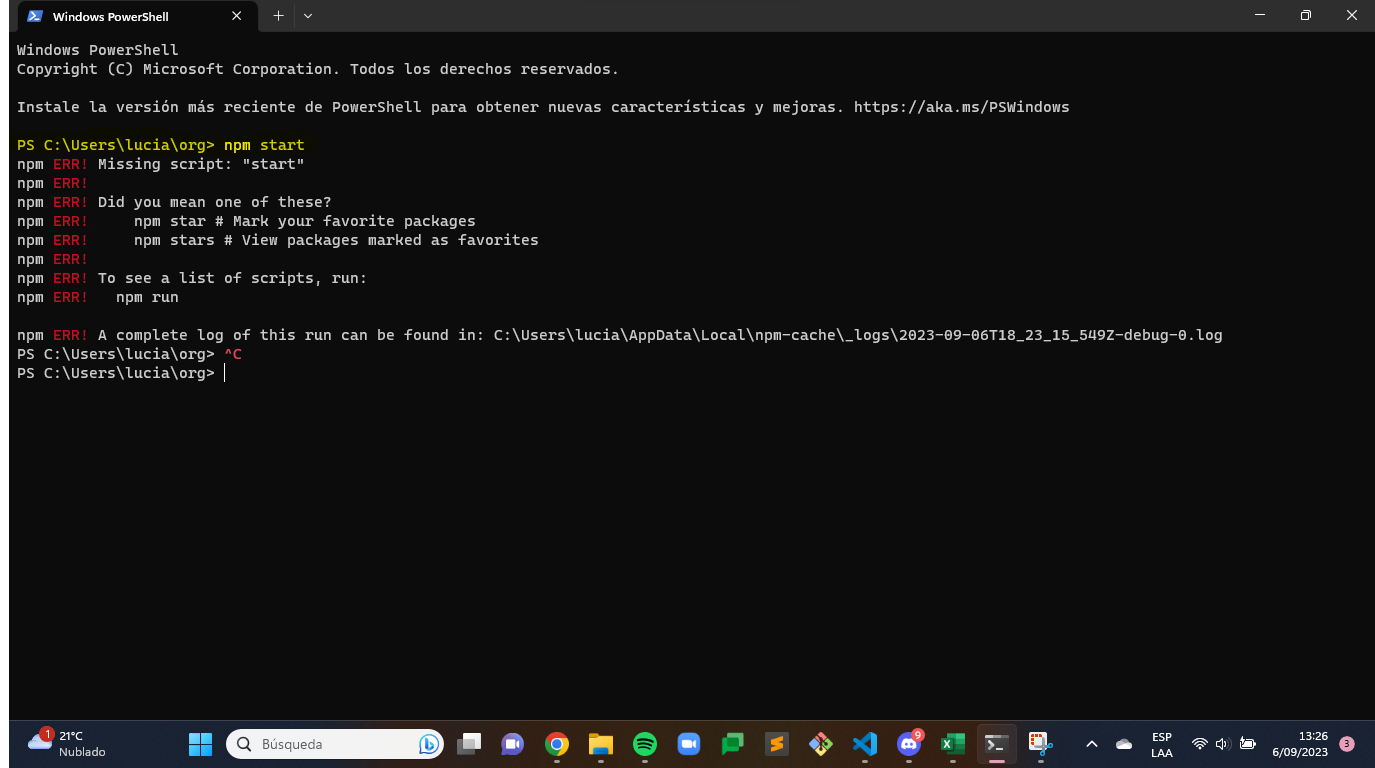Expand the new tab profile dropdown
This screenshot has height=768, width=1375.
coord(307,16)
